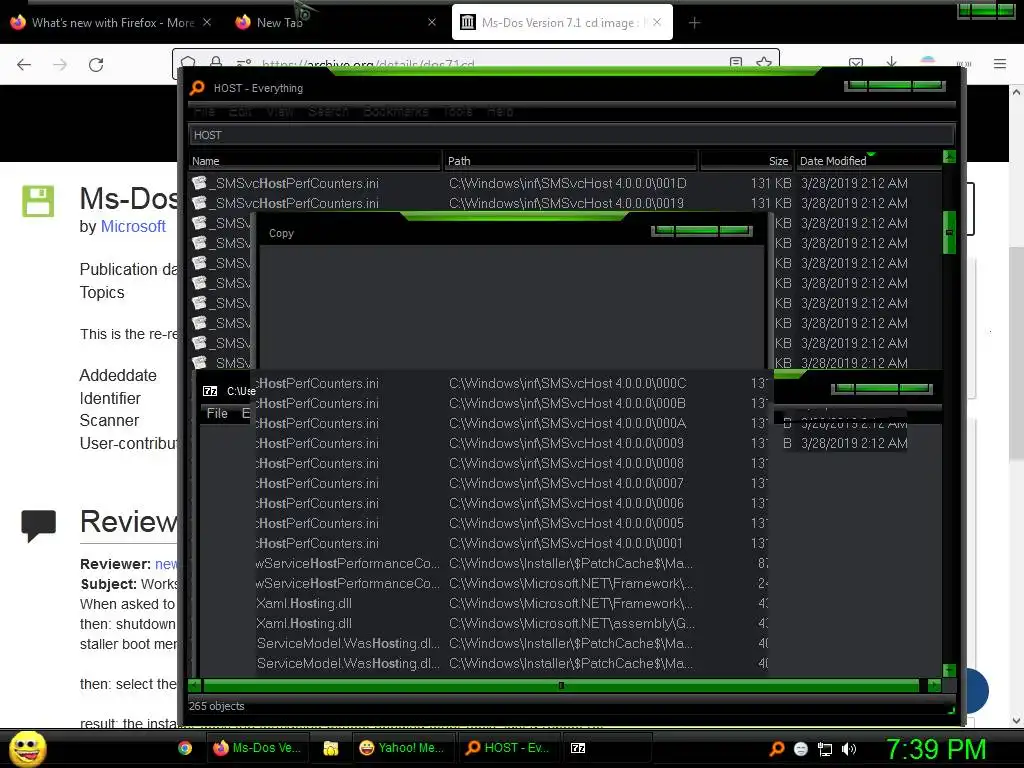Bookmark this page with the star icon
Viewport: 1024px width, 768px height.
pyautogui.click(x=763, y=63)
